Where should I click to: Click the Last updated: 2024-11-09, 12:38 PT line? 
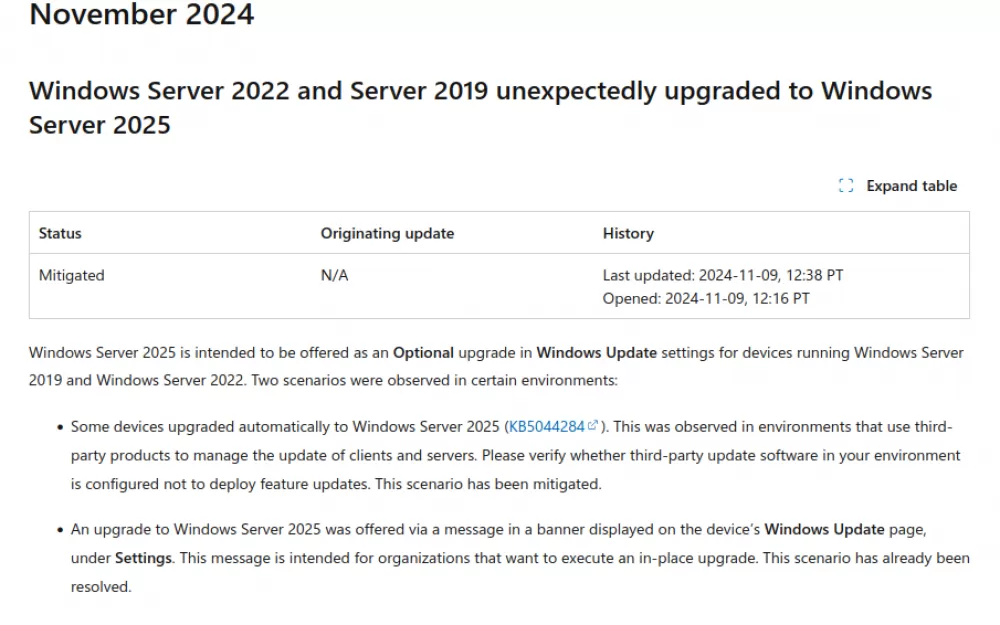tap(723, 276)
